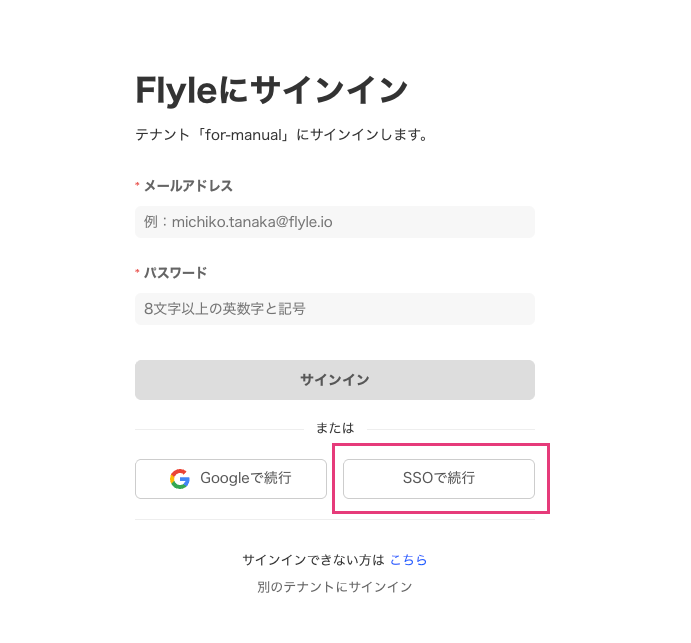Image resolution: width=691 pixels, height=643 pixels.
Task: Continue with the Googleで続行 button
Action: click(x=231, y=479)
